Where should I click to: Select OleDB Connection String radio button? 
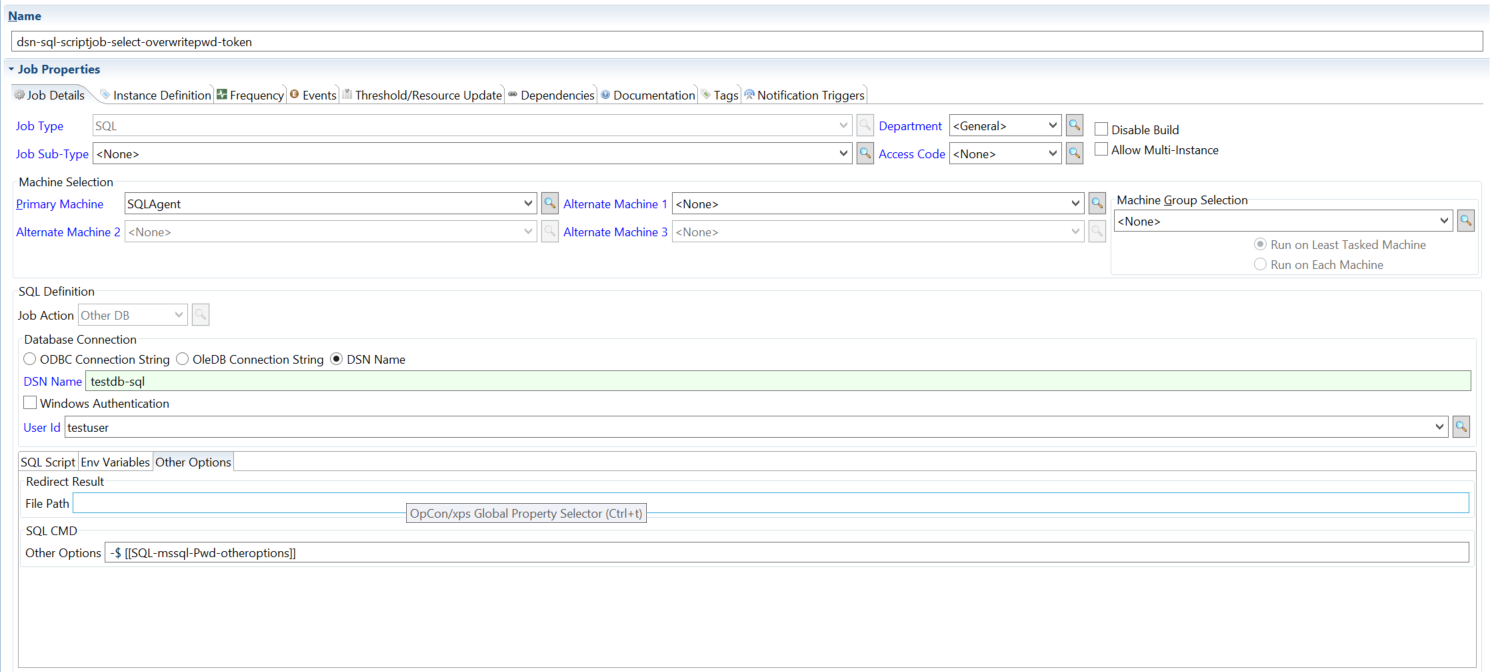pos(182,359)
